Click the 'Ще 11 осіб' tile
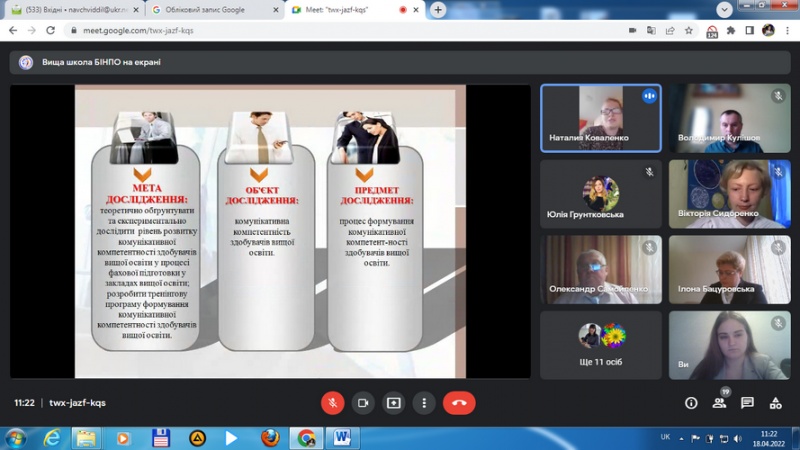The height and width of the screenshot is (450, 800). [x=600, y=345]
